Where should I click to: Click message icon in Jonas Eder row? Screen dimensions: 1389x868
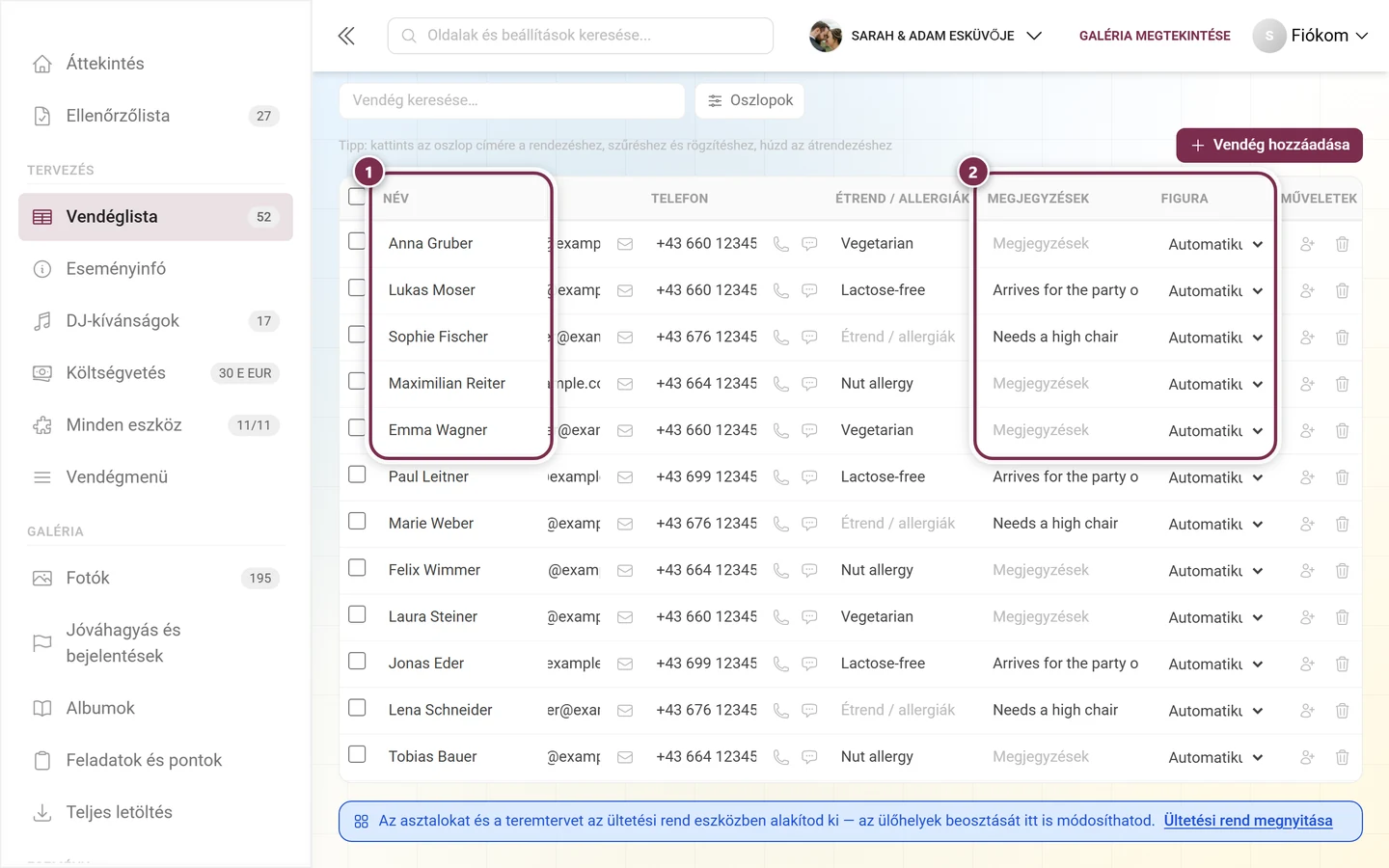click(x=810, y=664)
